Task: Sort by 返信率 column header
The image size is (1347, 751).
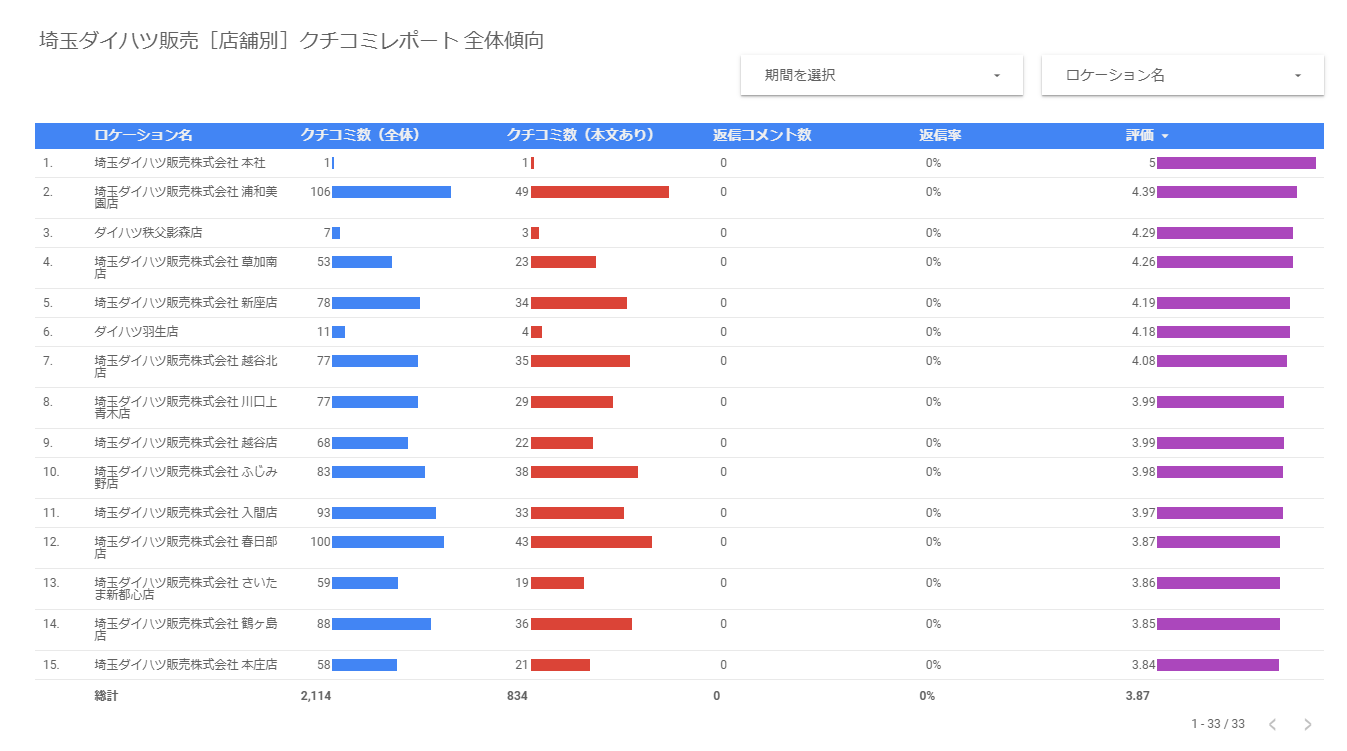Action: click(x=940, y=135)
